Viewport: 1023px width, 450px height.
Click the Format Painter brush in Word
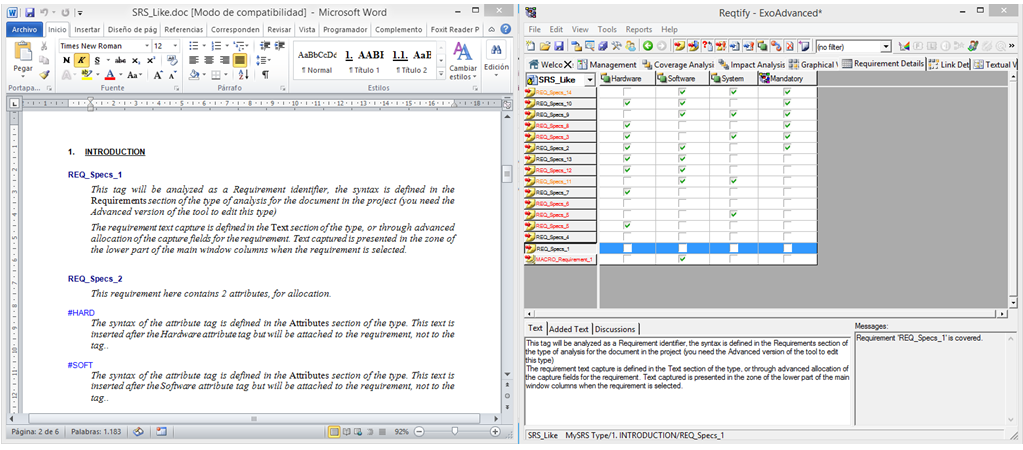point(44,75)
